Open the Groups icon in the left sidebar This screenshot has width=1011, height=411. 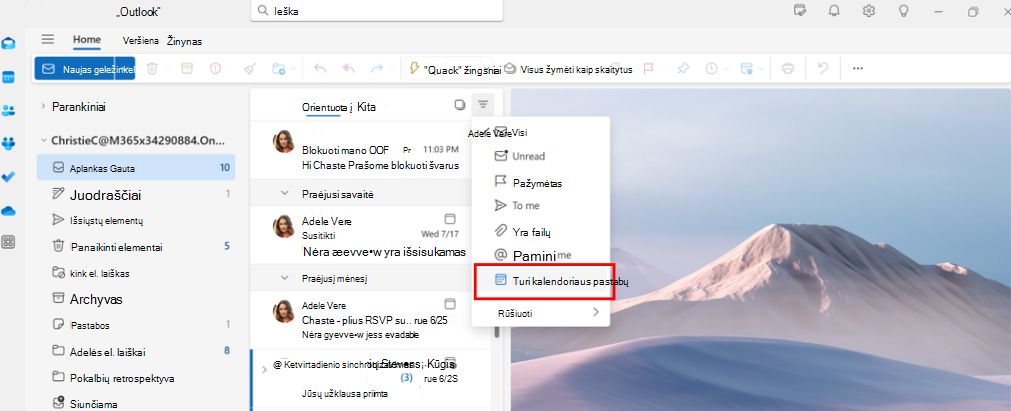tap(9, 143)
